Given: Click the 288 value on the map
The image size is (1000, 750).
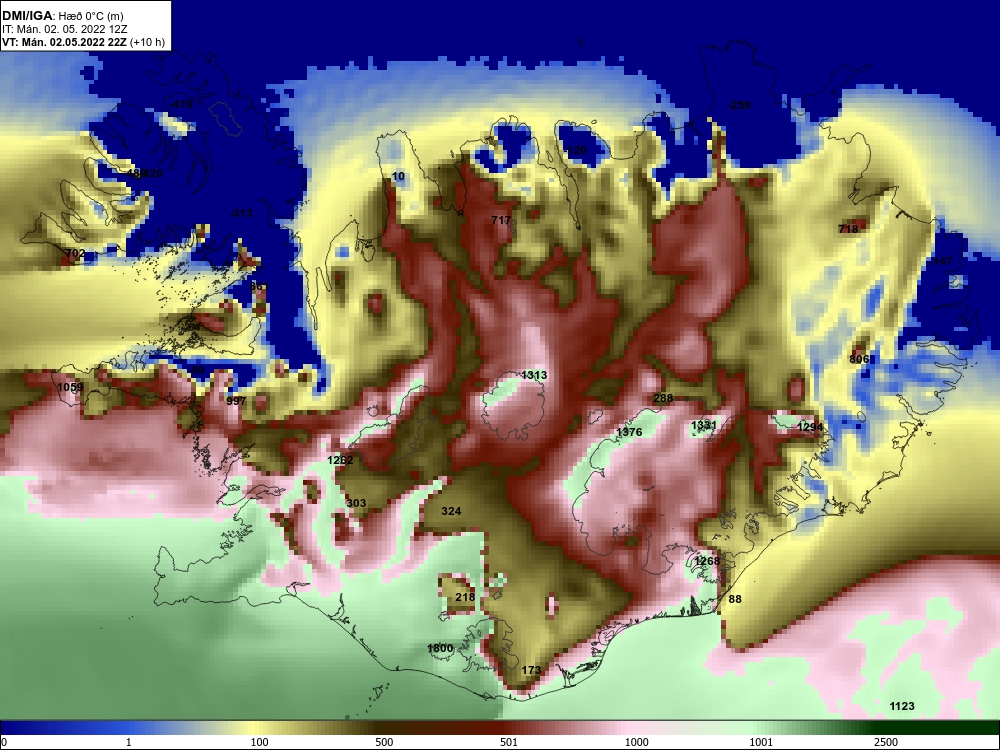Looking at the screenshot, I should tap(663, 399).
